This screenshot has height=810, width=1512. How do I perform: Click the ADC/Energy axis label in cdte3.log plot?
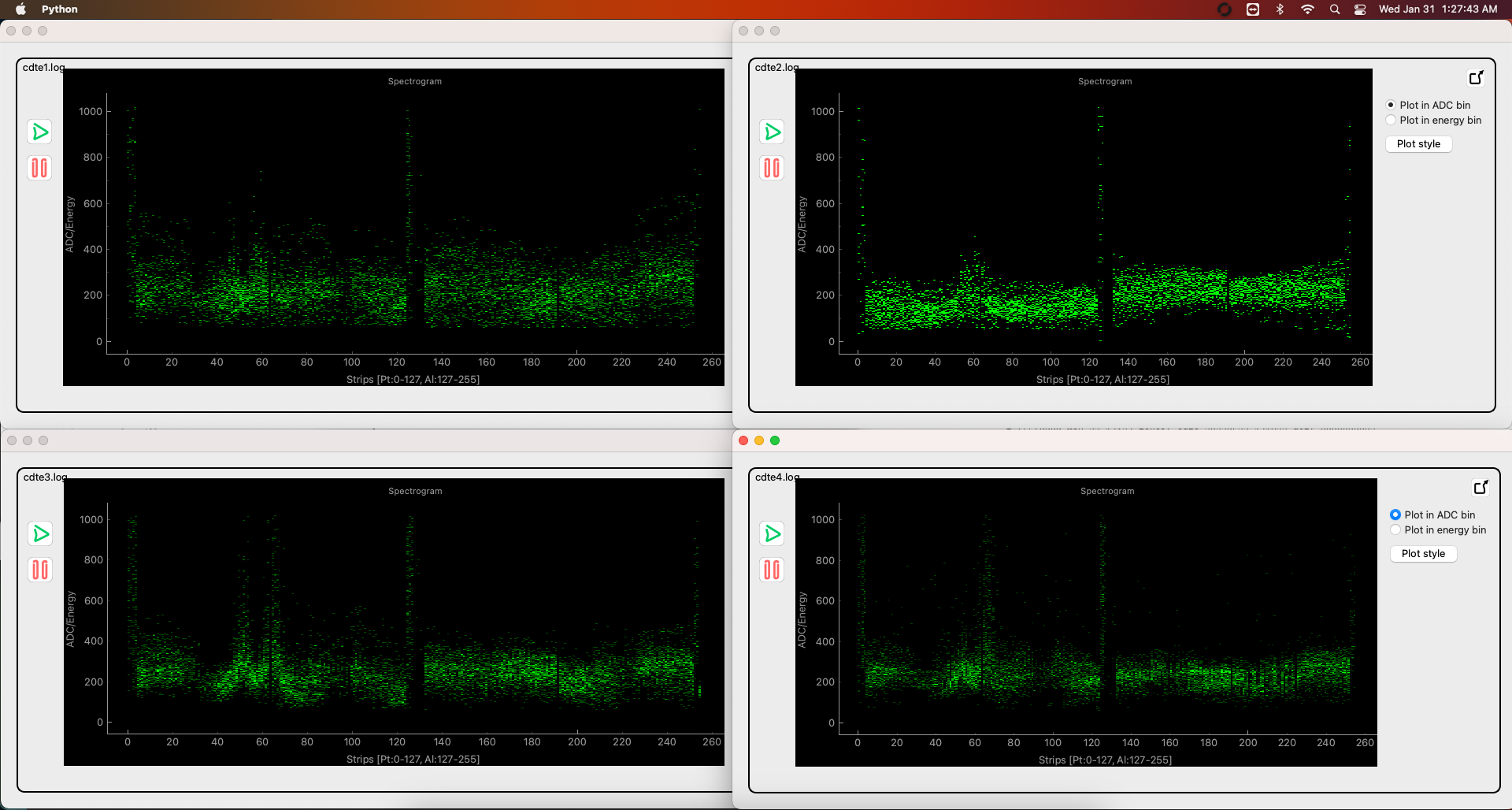click(x=70, y=619)
